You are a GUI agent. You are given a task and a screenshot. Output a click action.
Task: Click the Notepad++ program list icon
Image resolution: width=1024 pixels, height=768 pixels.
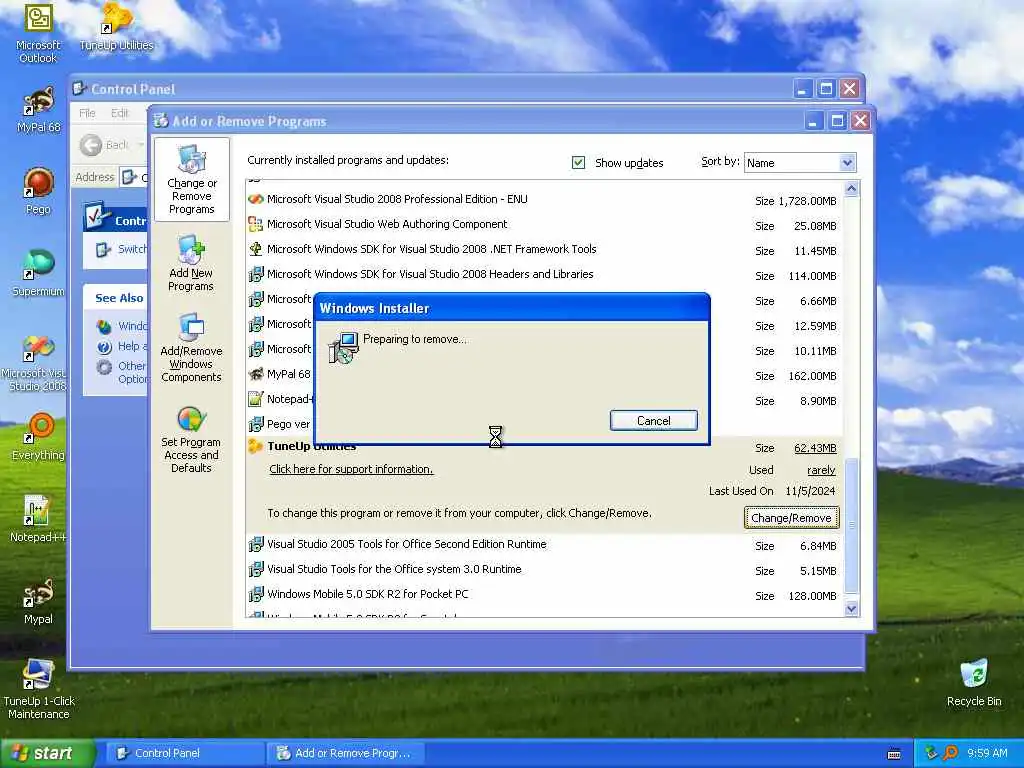point(256,399)
